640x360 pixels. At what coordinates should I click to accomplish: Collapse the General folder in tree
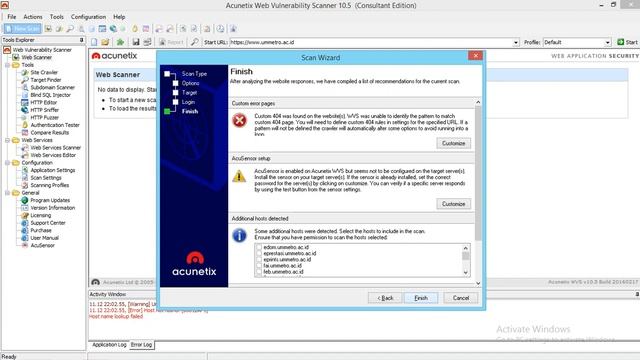click(x=7, y=193)
